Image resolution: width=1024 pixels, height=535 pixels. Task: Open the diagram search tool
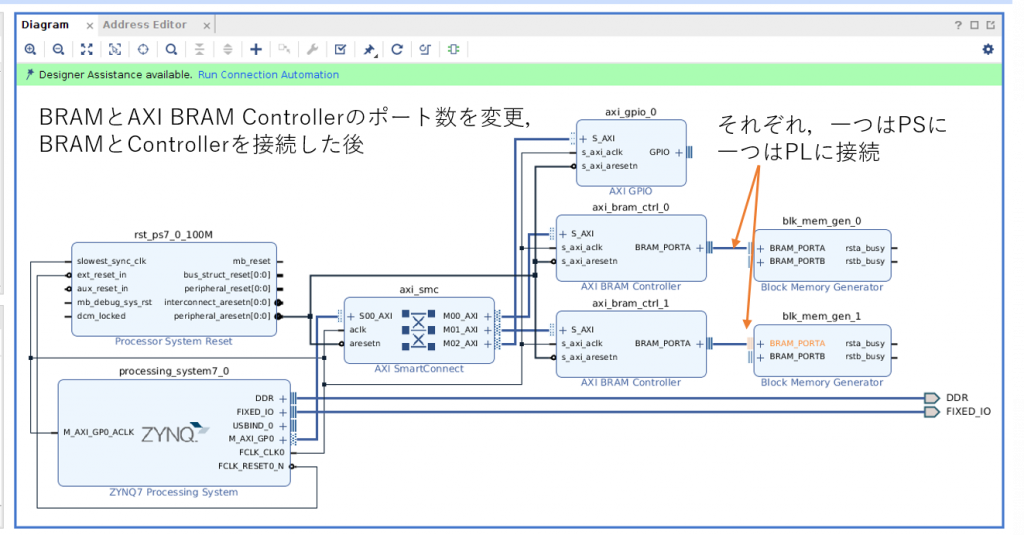(172, 49)
